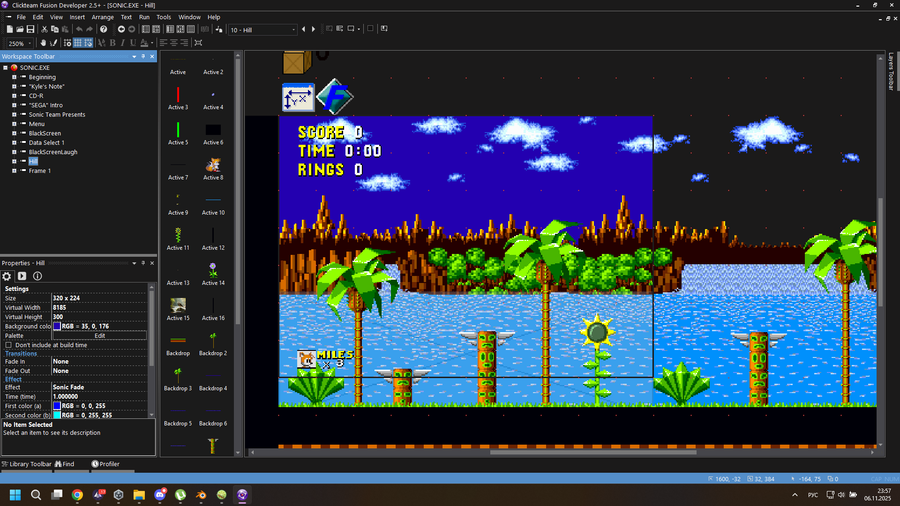The width and height of the screenshot is (900, 506).
Task: Click the Align text left icon
Action: 163,43
